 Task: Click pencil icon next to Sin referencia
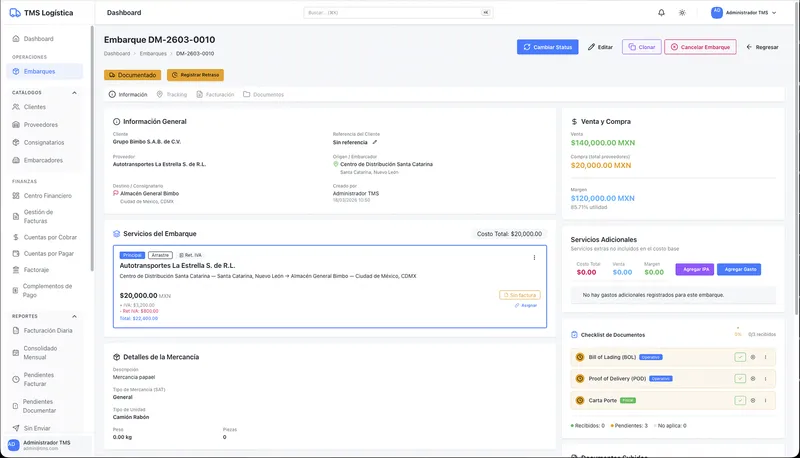[375, 142]
